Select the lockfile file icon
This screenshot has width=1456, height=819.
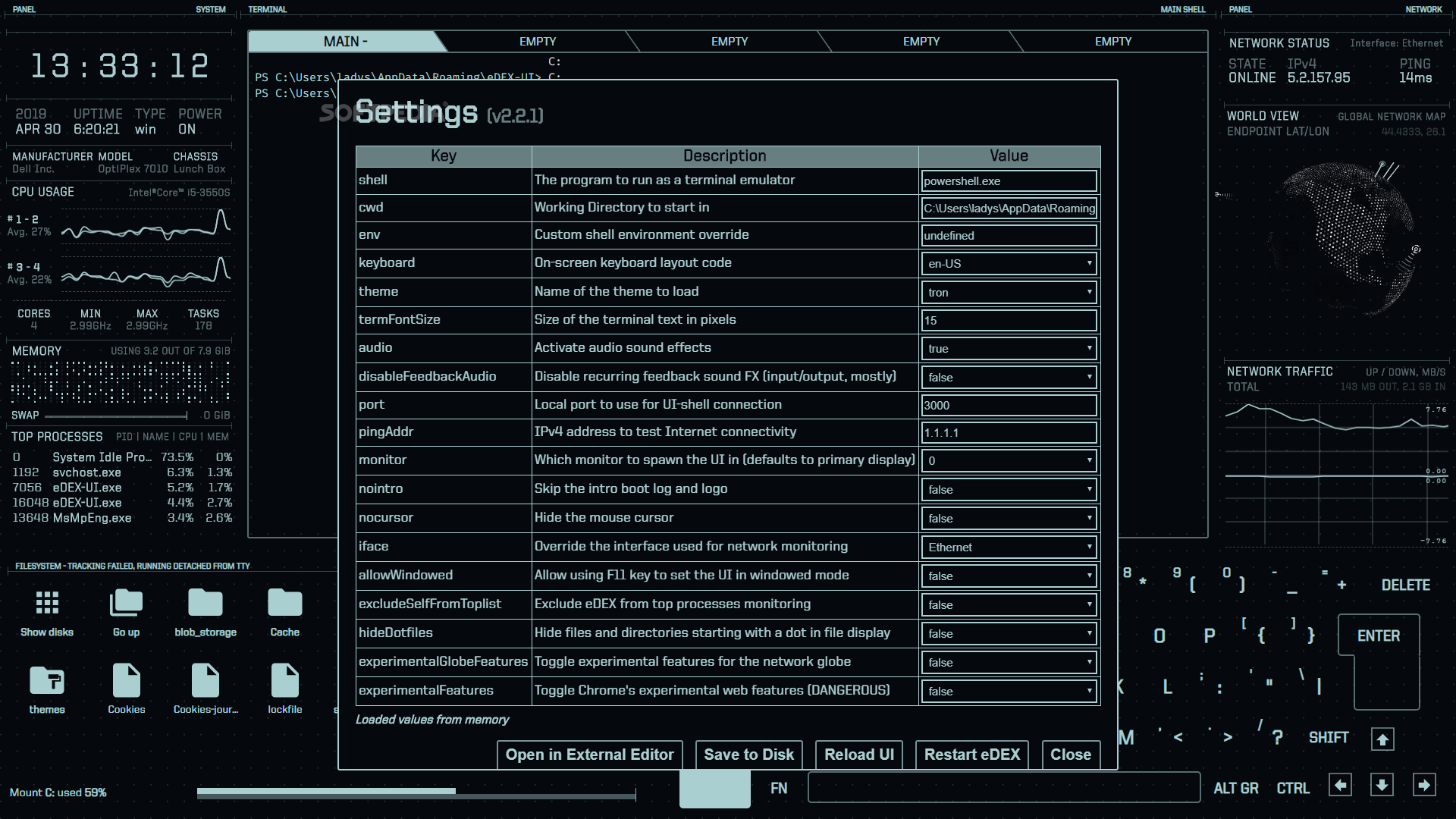pos(284,690)
